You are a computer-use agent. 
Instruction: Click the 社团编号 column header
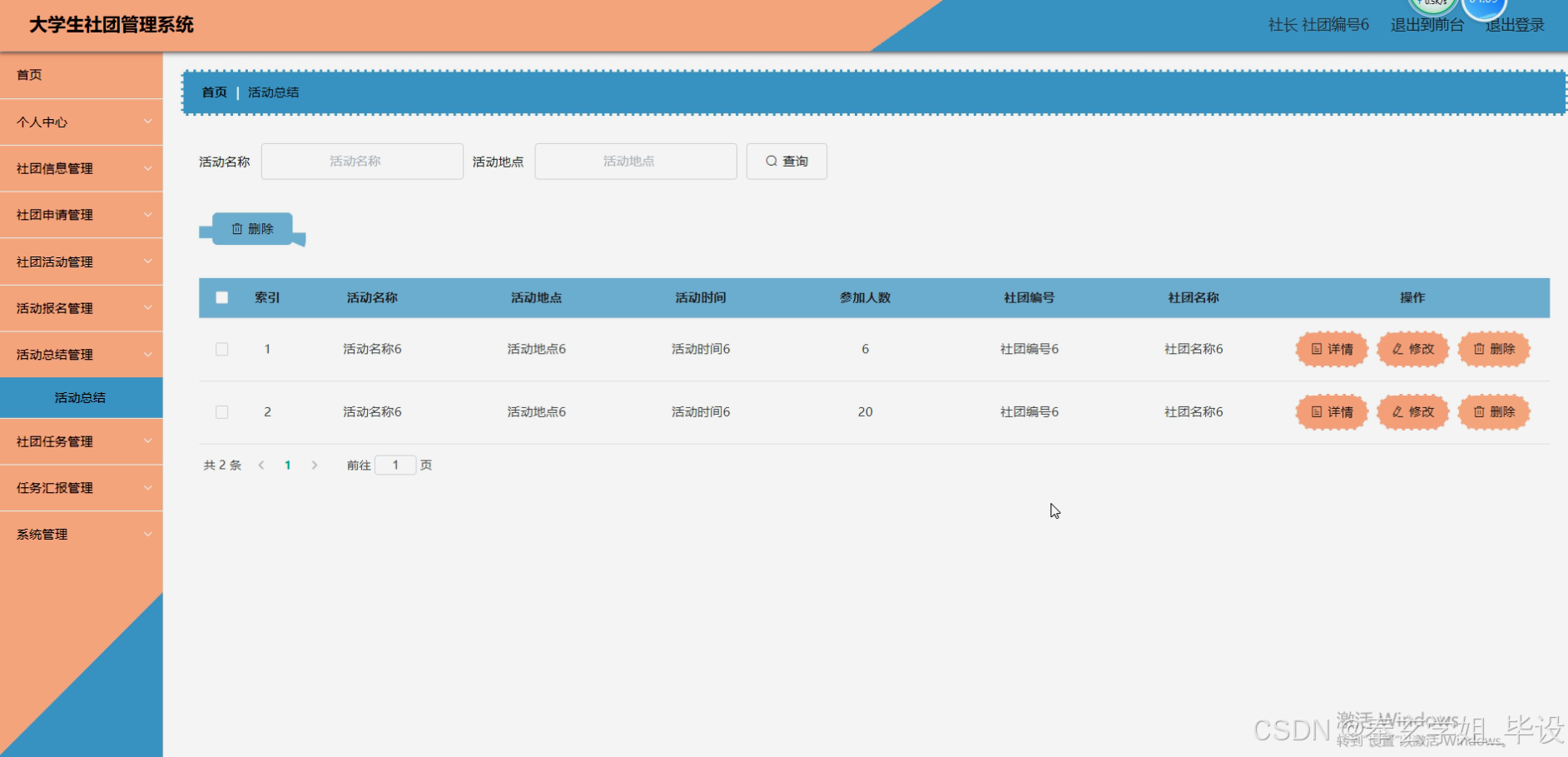1029,298
